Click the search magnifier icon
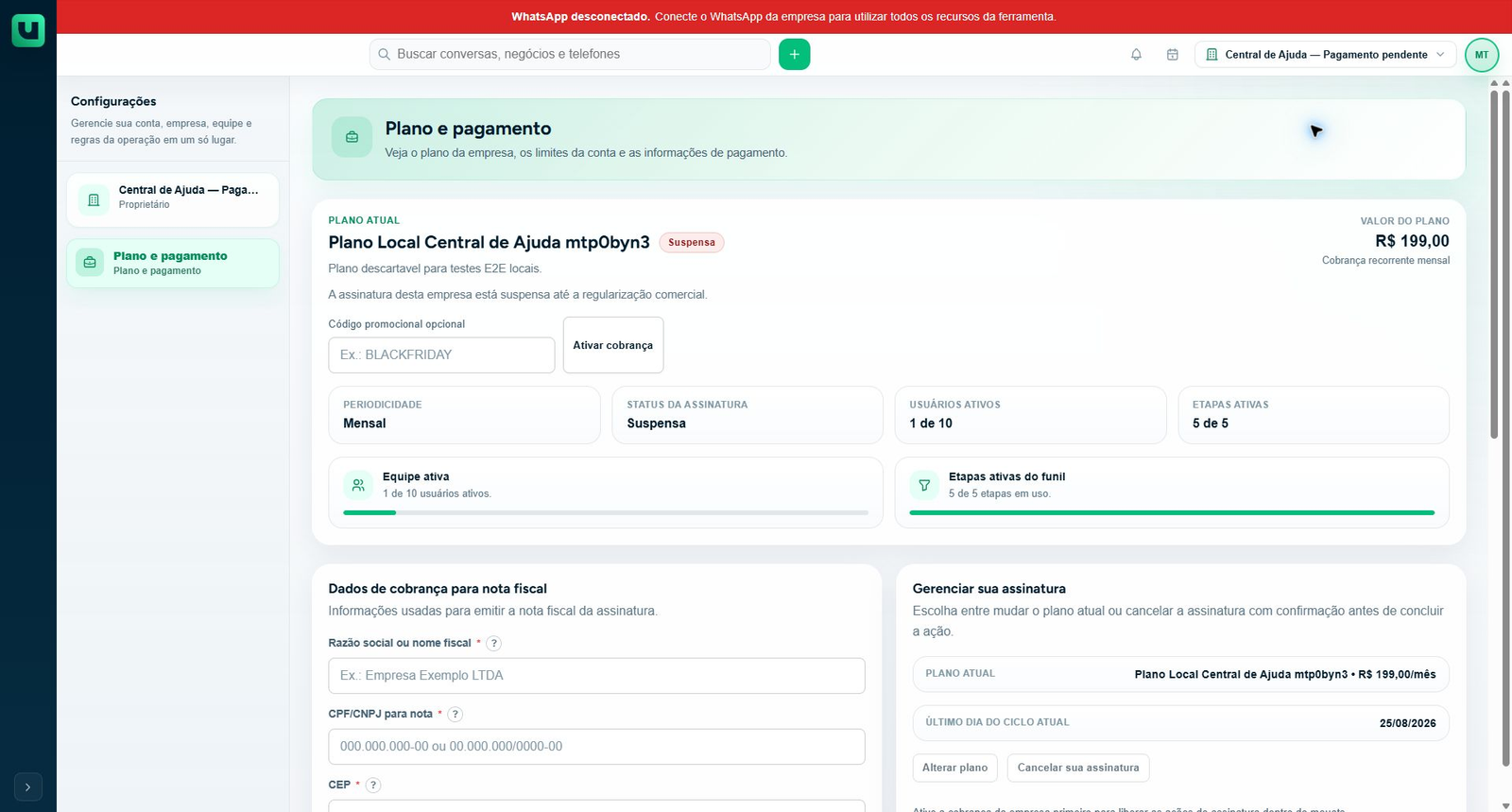This screenshot has width=1512, height=812. click(384, 55)
